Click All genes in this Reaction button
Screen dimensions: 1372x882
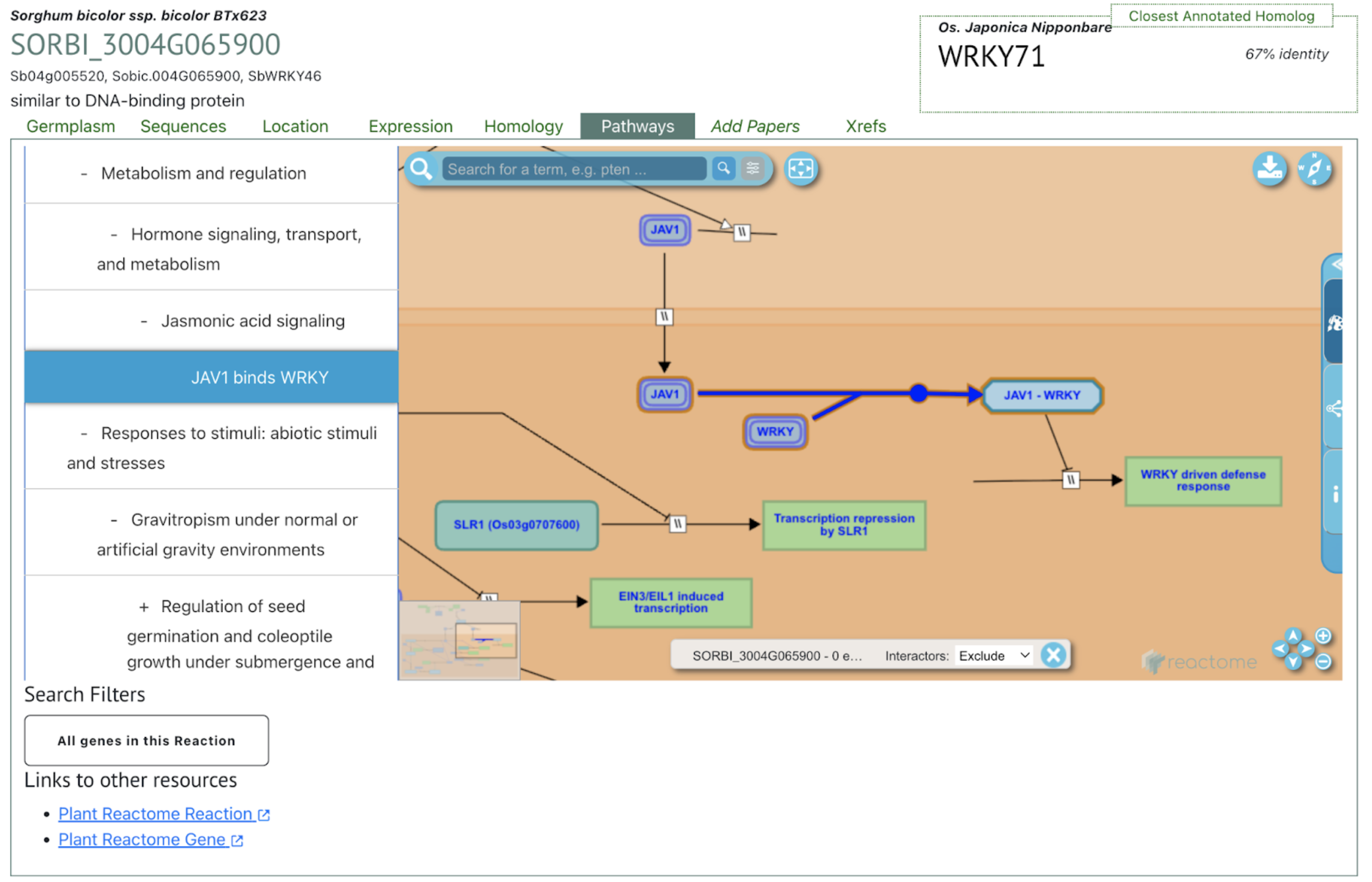coord(146,741)
